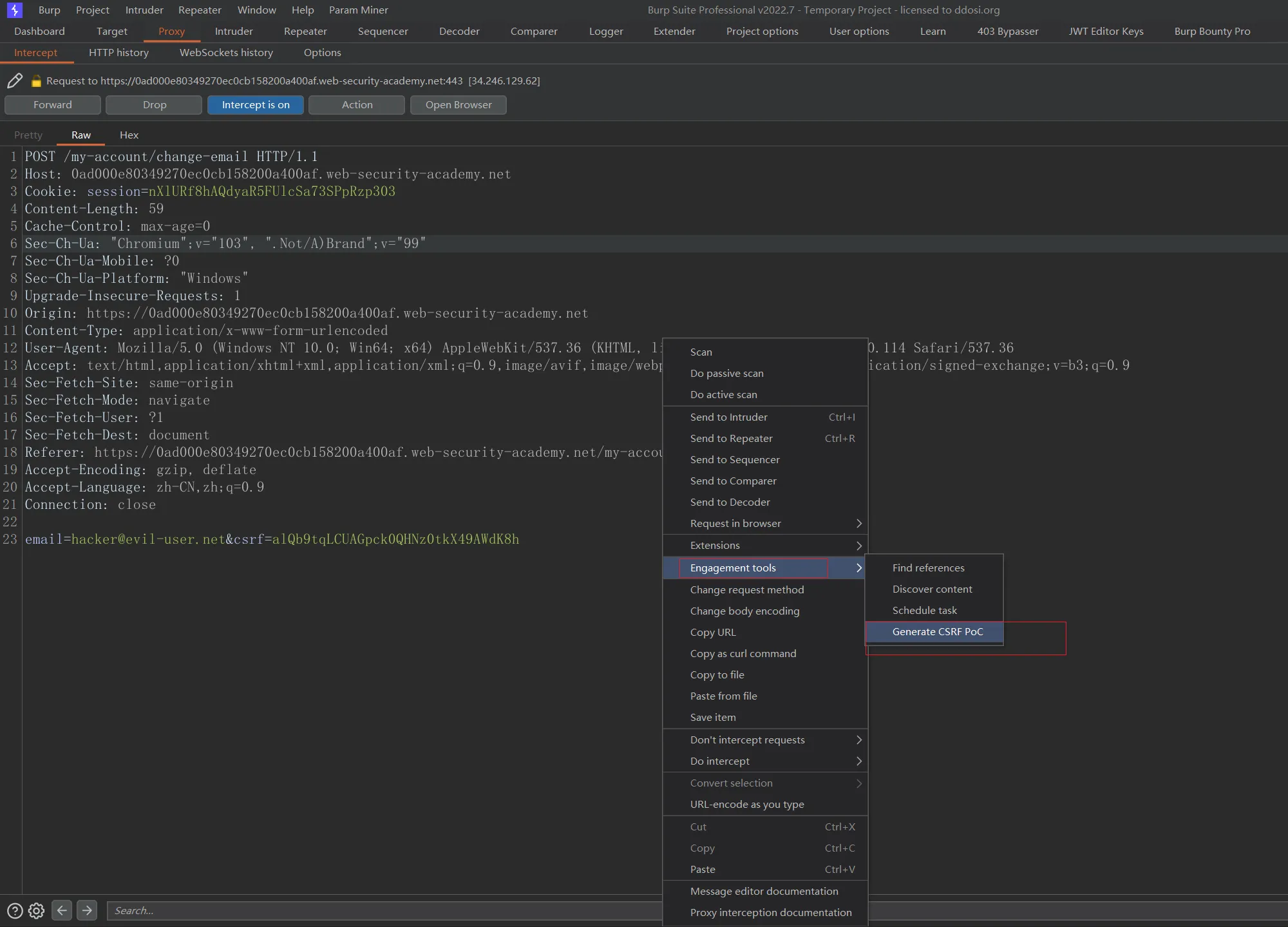Expand Engagement tools submenu arrow
This screenshot has width=1288, height=927.
coord(858,568)
